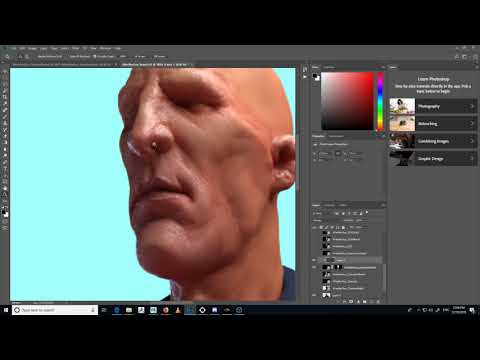Expand the Combining Images chevron
This screenshot has height=360, width=480.
pyautogui.click(x=472, y=141)
